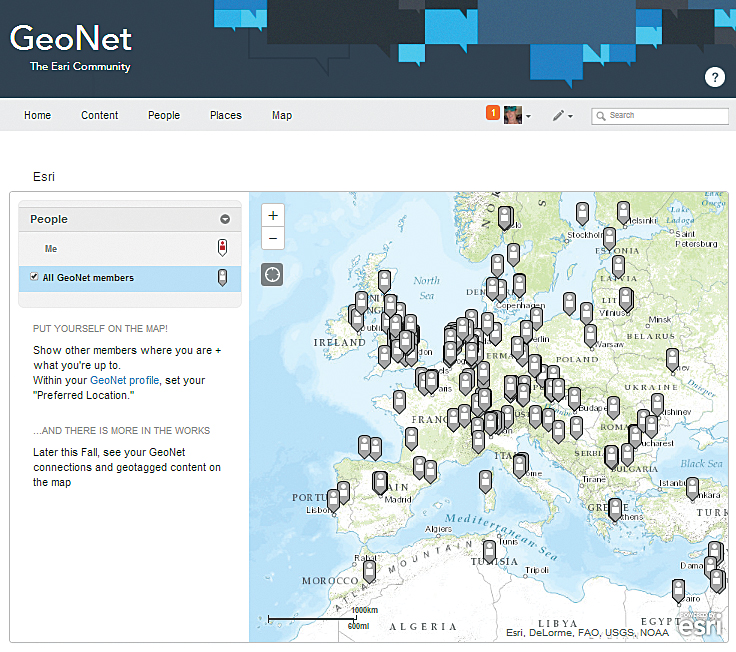
Task: Open the Content menu
Action: (100, 115)
